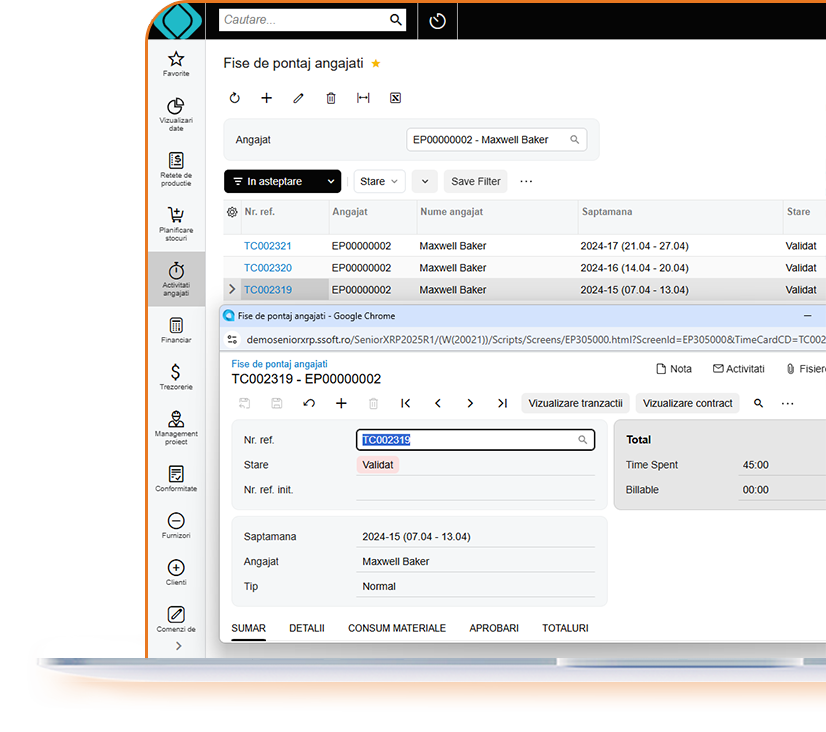This screenshot has width=826, height=732.
Task: Click the Cautare search field
Action: (x=303, y=20)
